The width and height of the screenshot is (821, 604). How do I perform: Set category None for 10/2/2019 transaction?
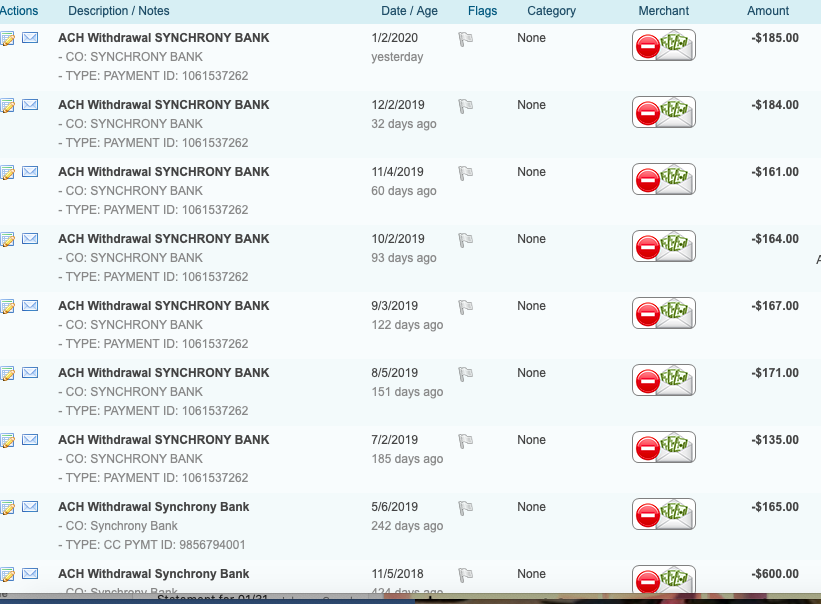click(531, 239)
